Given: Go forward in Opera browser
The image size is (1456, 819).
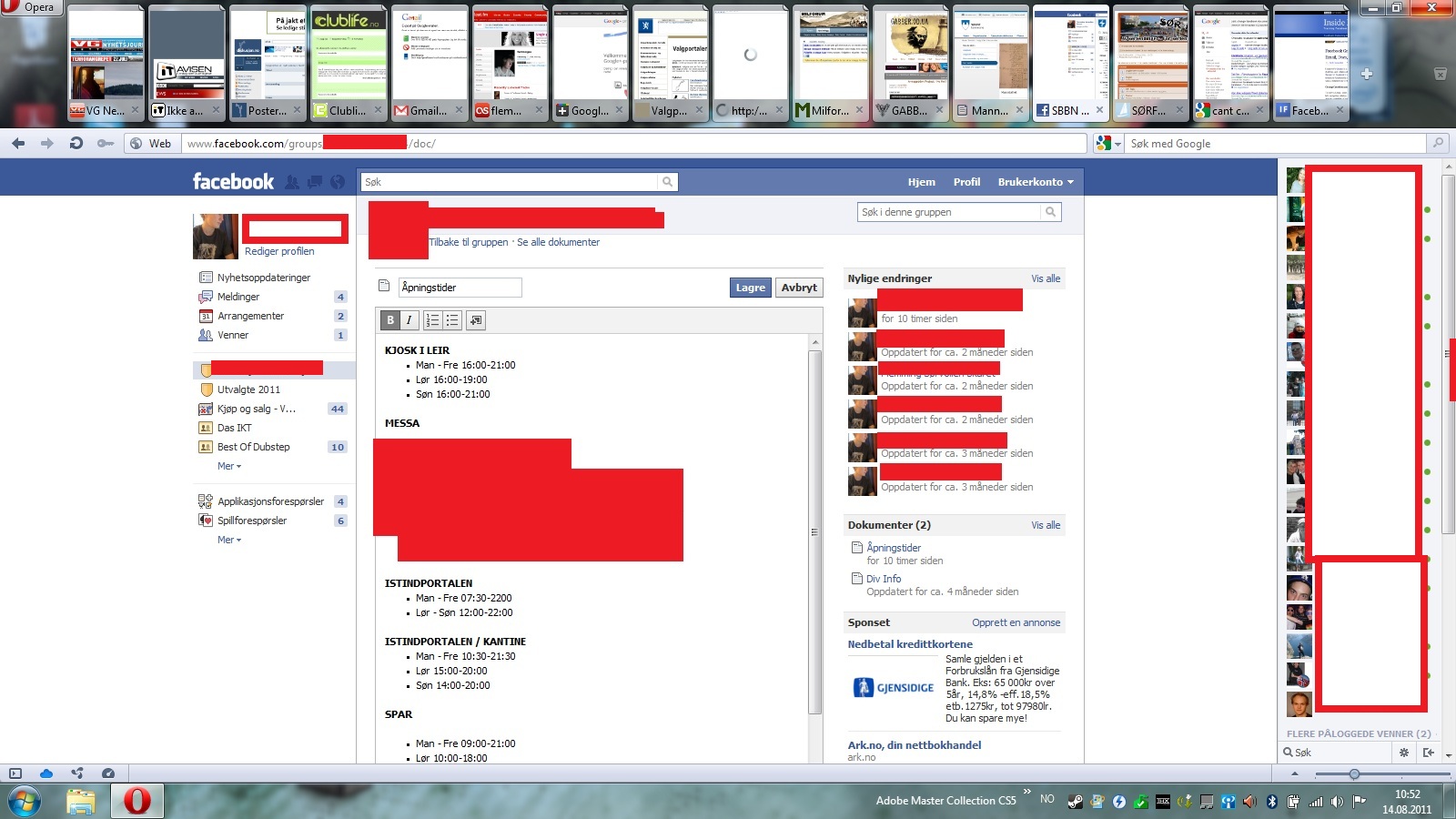Looking at the screenshot, I should tap(47, 143).
